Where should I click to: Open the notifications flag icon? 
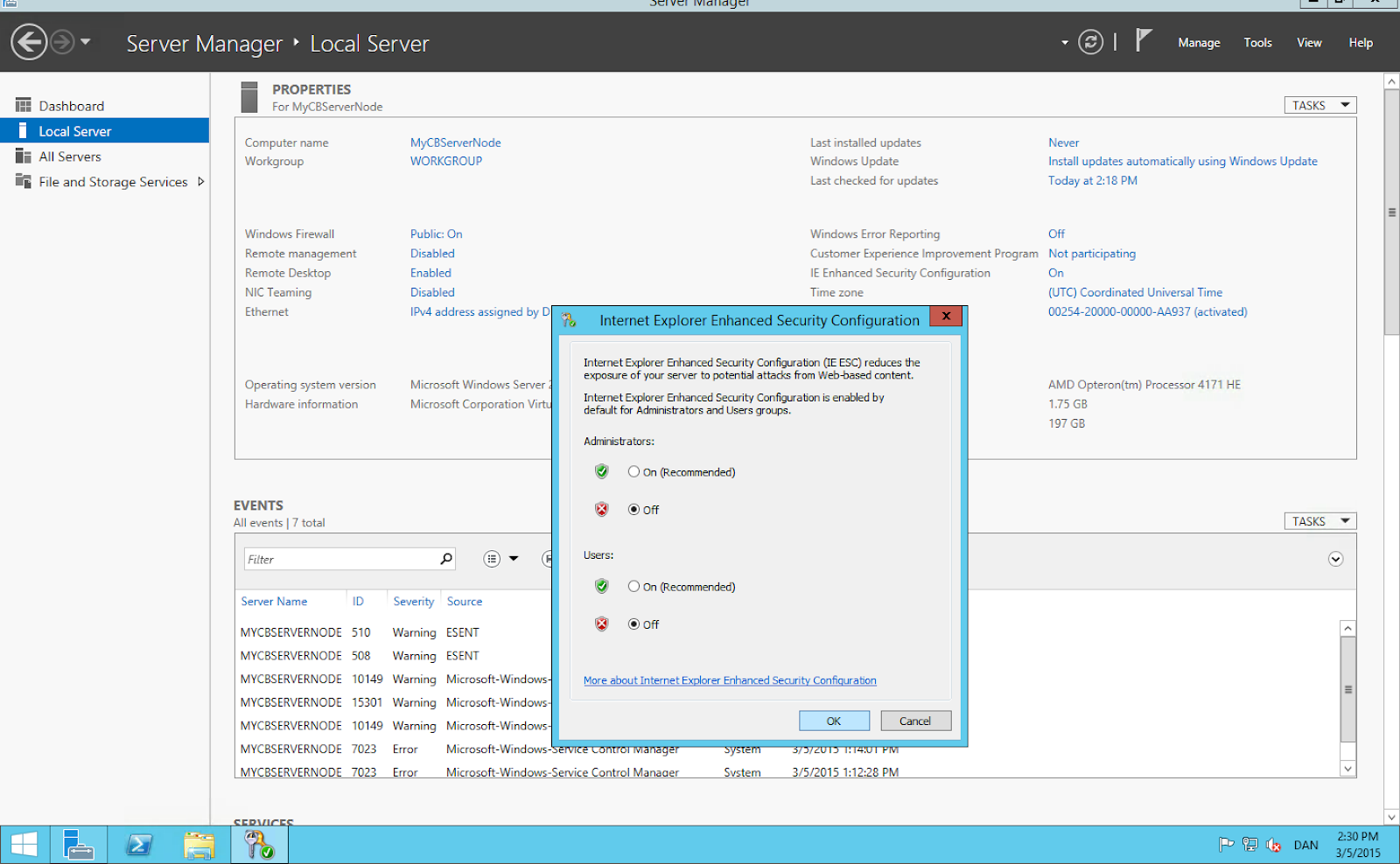[x=1143, y=40]
